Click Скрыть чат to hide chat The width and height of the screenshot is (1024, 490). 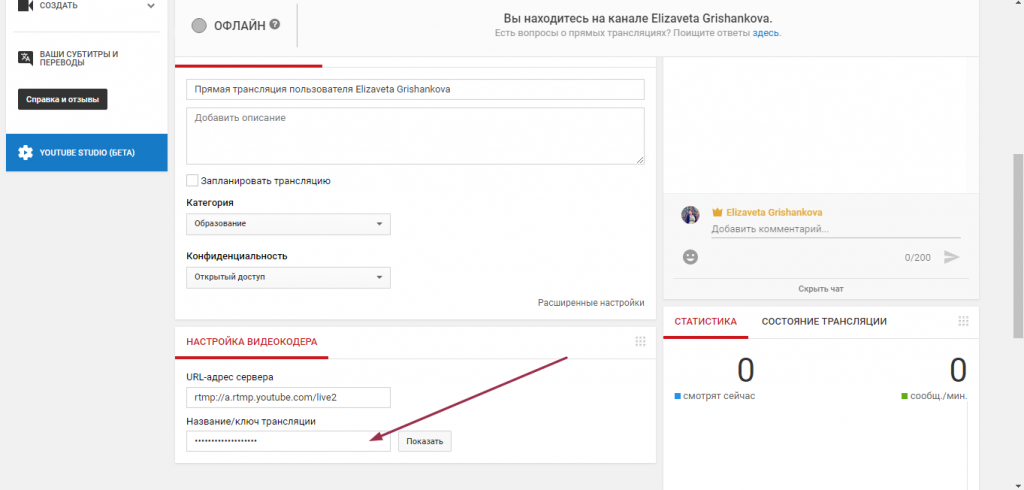[x=821, y=288]
